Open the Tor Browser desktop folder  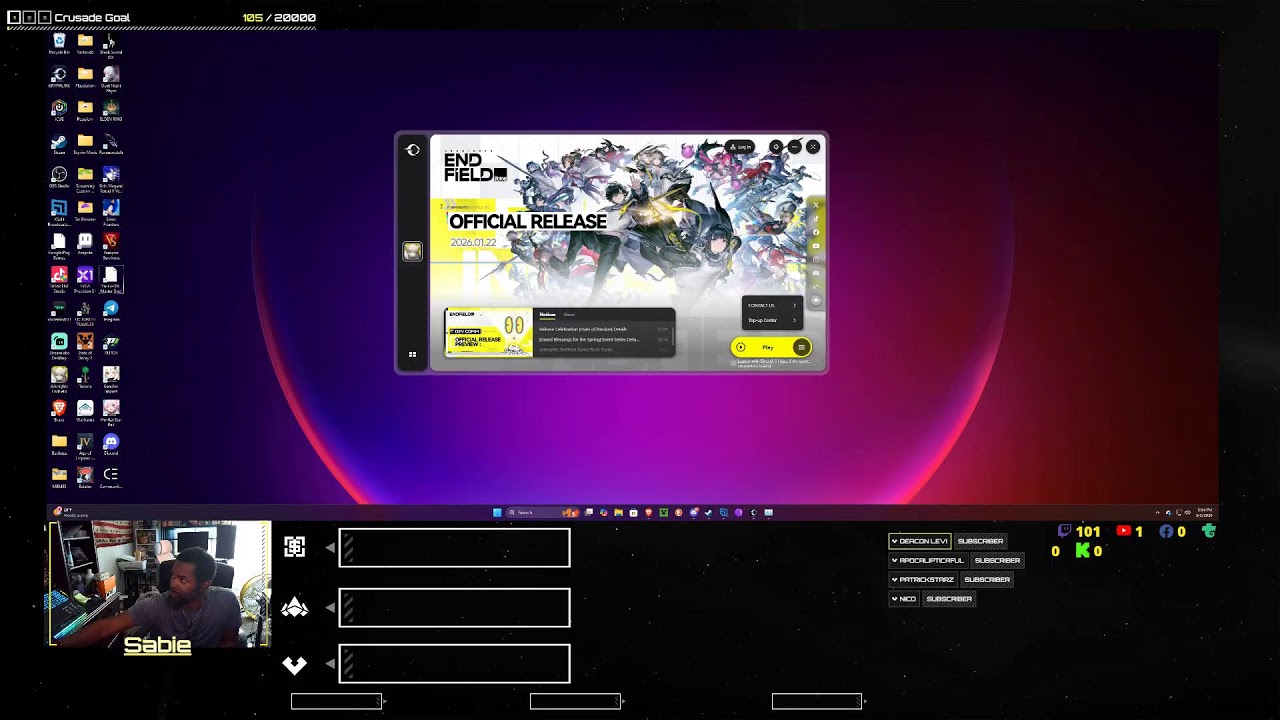pos(85,211)
